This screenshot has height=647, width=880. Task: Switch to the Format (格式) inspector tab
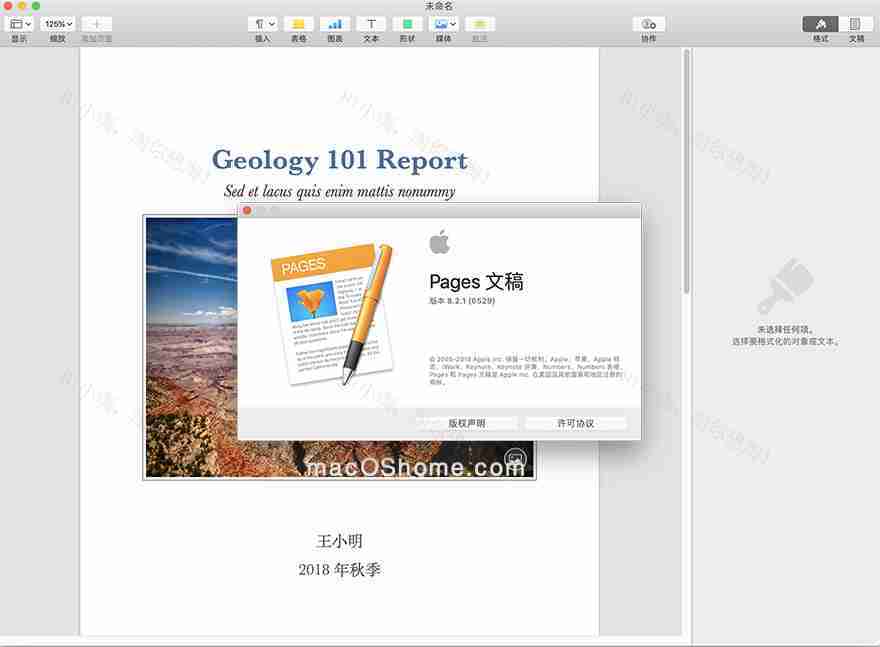(821, 24)
